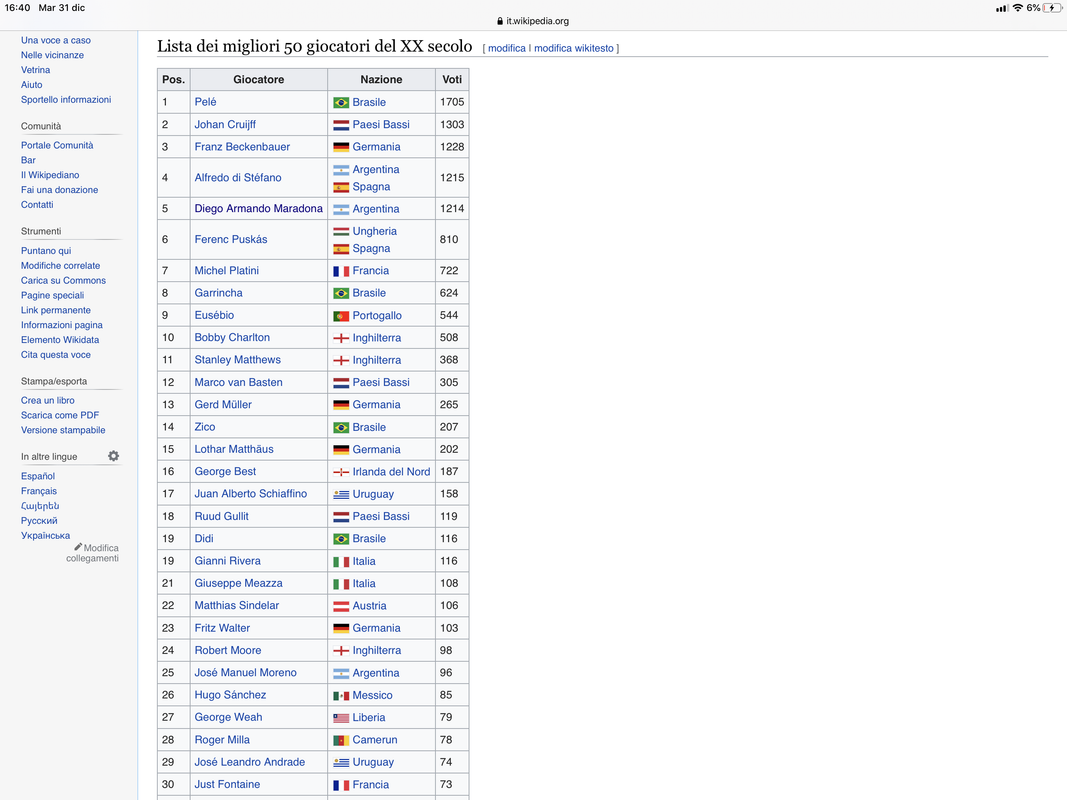Click Spagna flag in di Stéfano row

pos(341,187)
